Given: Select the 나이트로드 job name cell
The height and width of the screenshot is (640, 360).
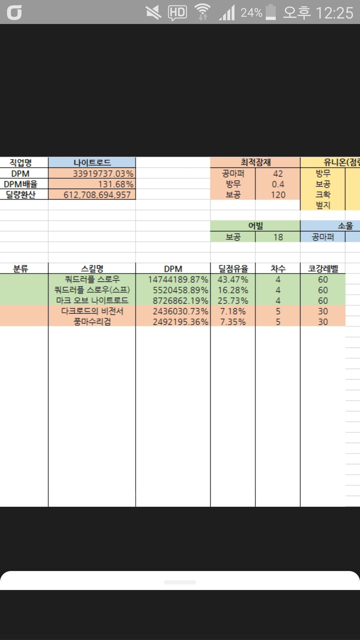Looking at the screenshot, I should point(92,162).
